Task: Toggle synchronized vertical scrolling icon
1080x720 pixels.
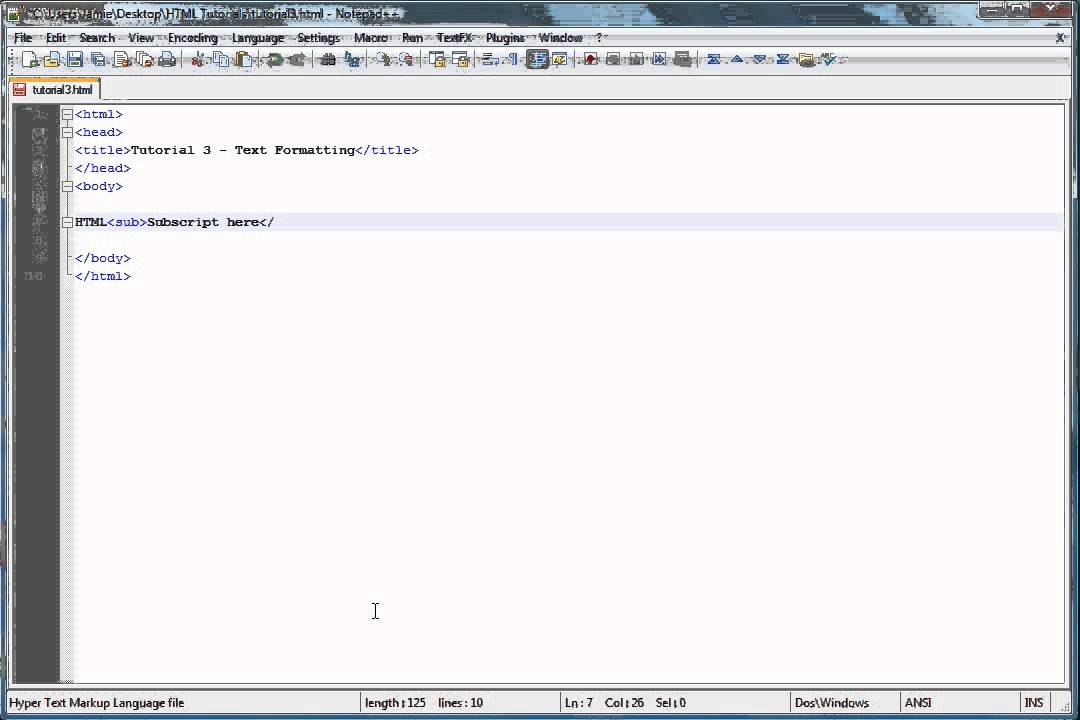Action: click(x=437, y=60)
